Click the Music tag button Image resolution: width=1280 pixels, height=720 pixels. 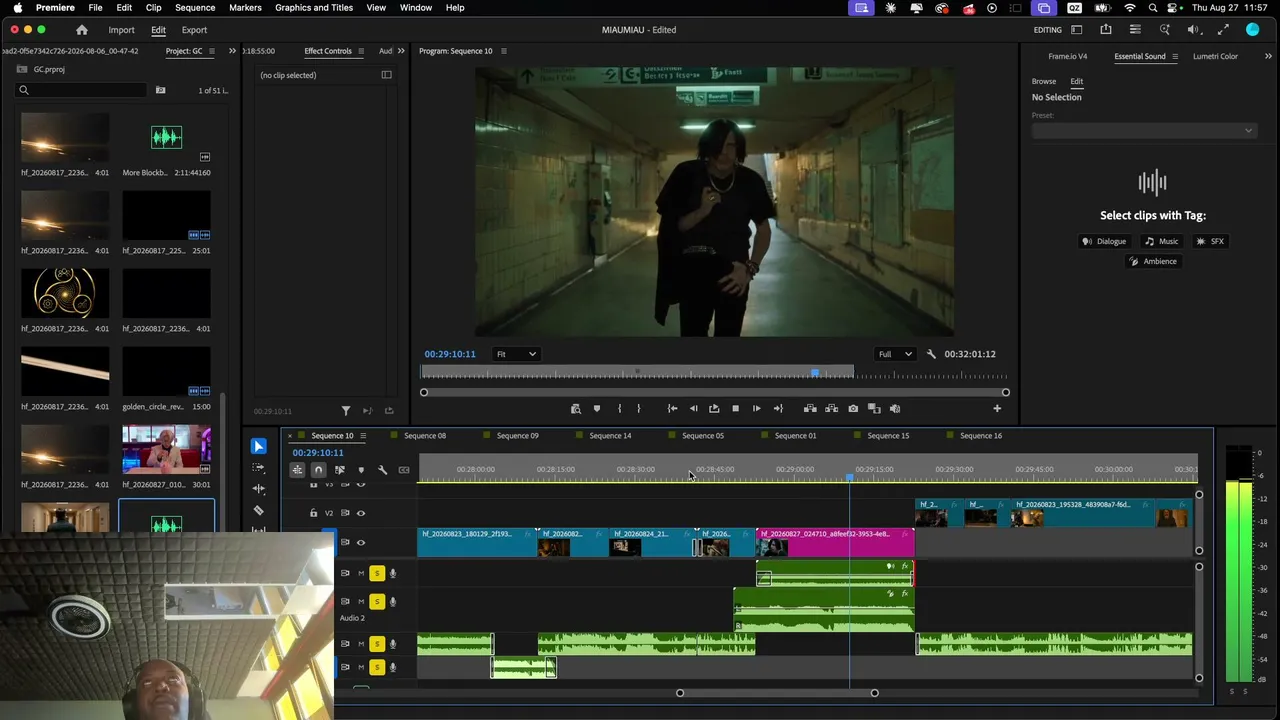tap(1161, 241)
